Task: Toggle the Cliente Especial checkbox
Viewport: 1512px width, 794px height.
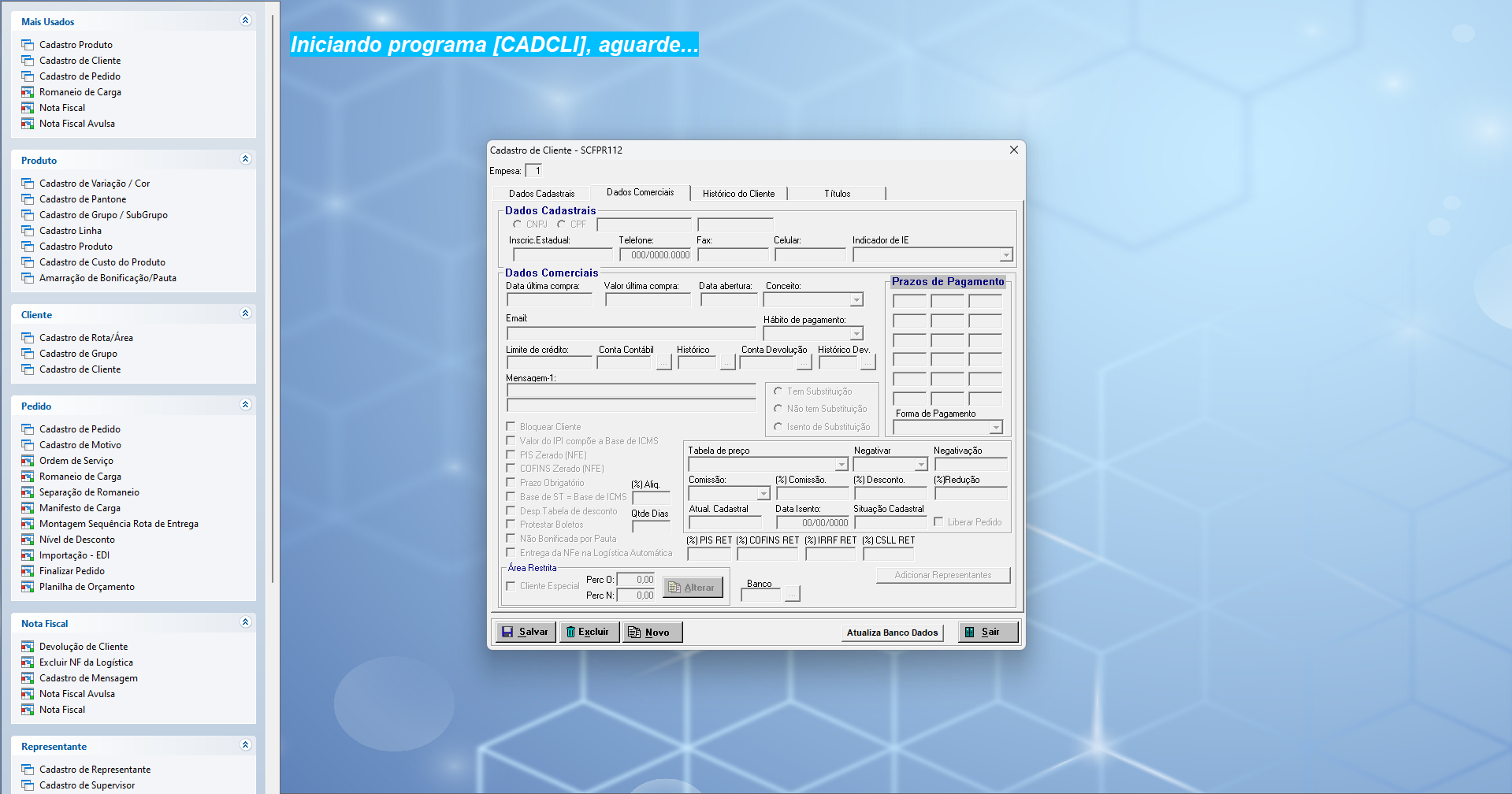Action: 511,586
